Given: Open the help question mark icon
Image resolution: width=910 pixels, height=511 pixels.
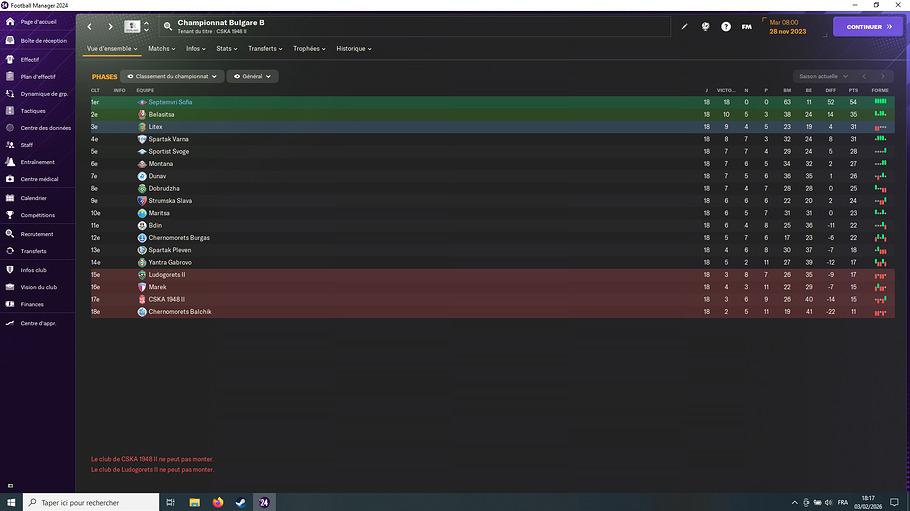Looking at the screenshot, I should (725, 27).
